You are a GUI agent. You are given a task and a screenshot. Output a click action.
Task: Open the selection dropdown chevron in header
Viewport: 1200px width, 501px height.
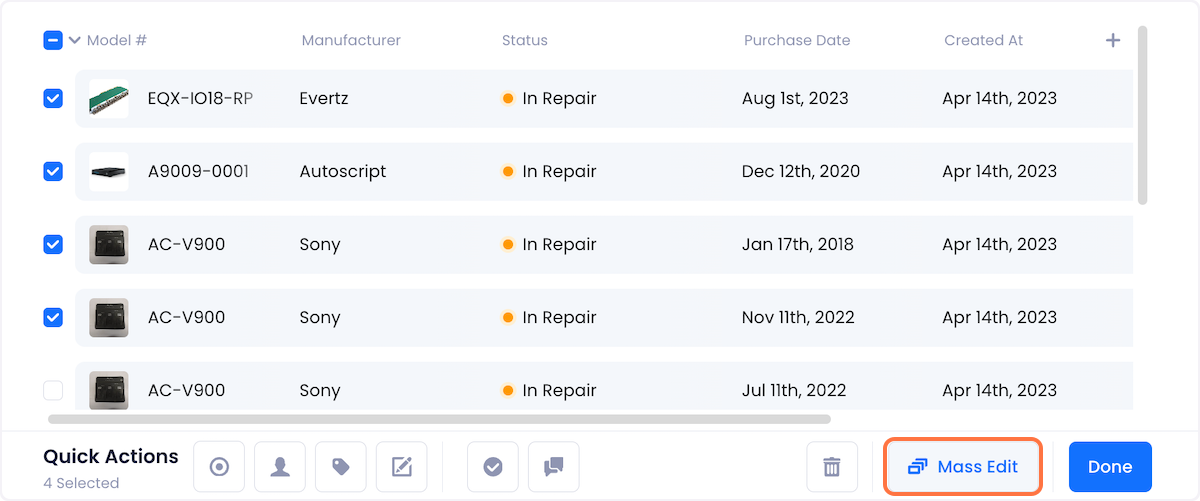coord(75,41)
